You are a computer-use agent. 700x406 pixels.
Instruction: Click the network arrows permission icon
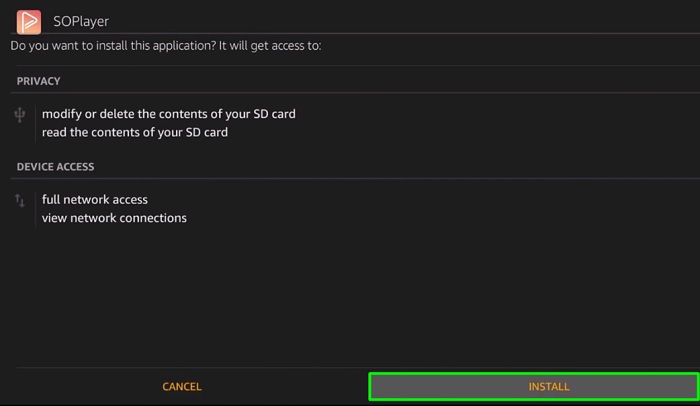[20, 201]
